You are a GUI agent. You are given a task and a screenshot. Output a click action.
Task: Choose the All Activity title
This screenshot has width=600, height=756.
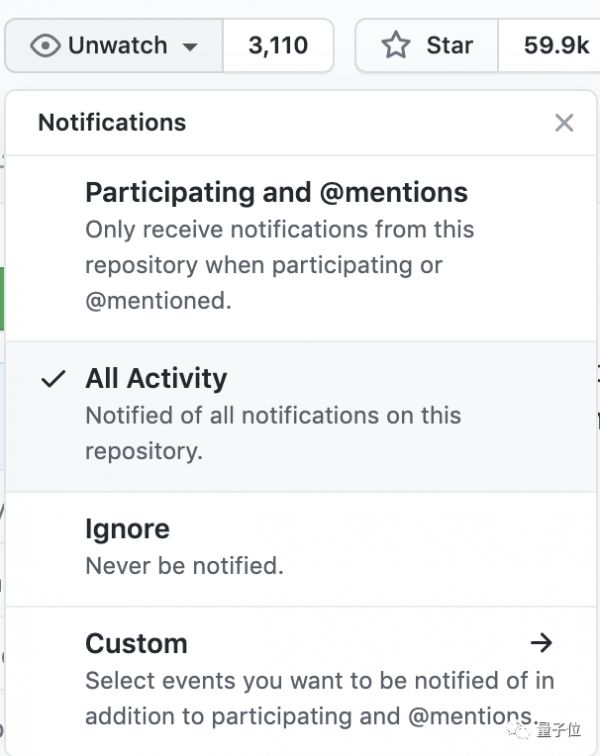(156, 379)
